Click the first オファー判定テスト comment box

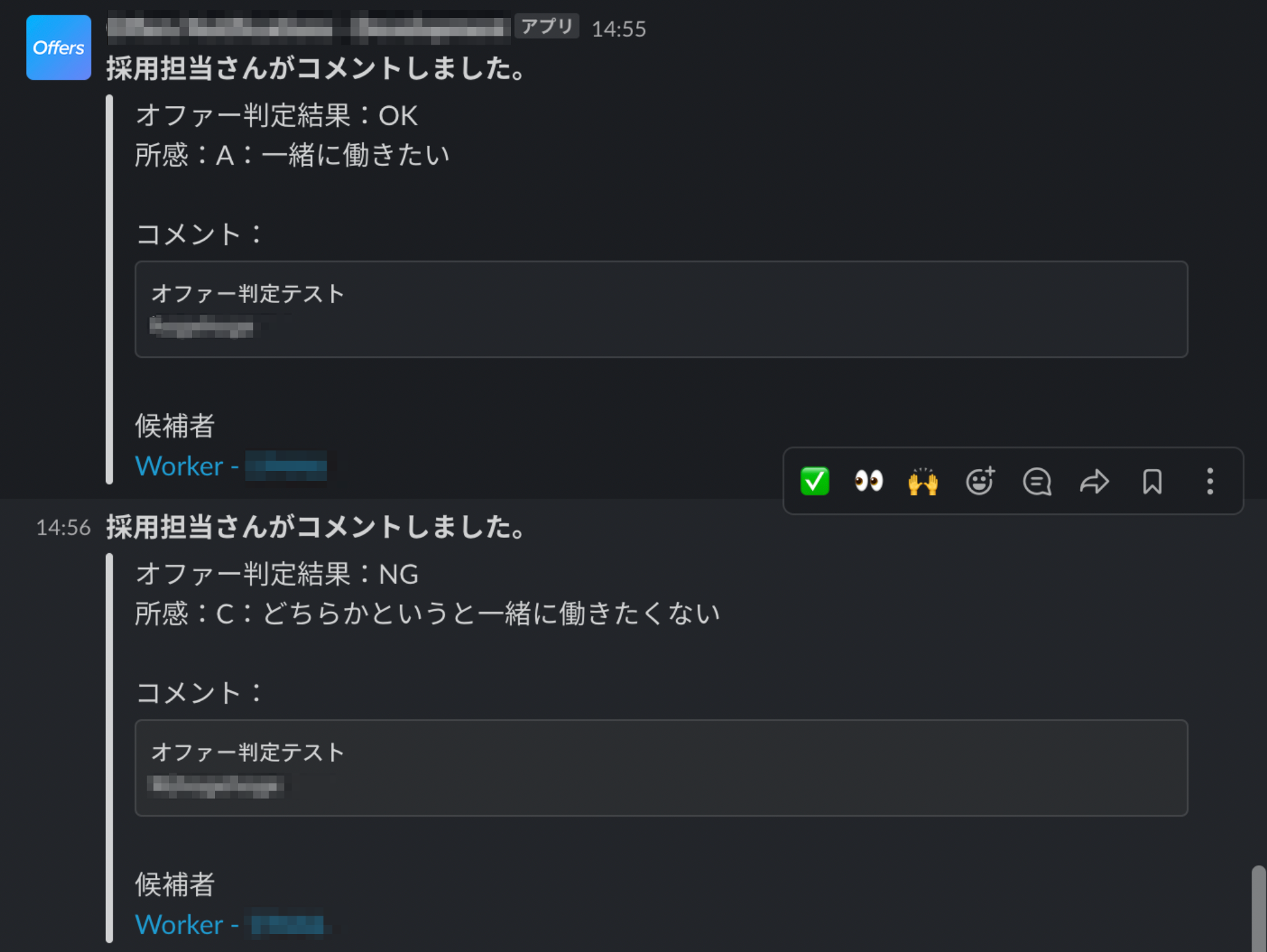pos(661,309)
